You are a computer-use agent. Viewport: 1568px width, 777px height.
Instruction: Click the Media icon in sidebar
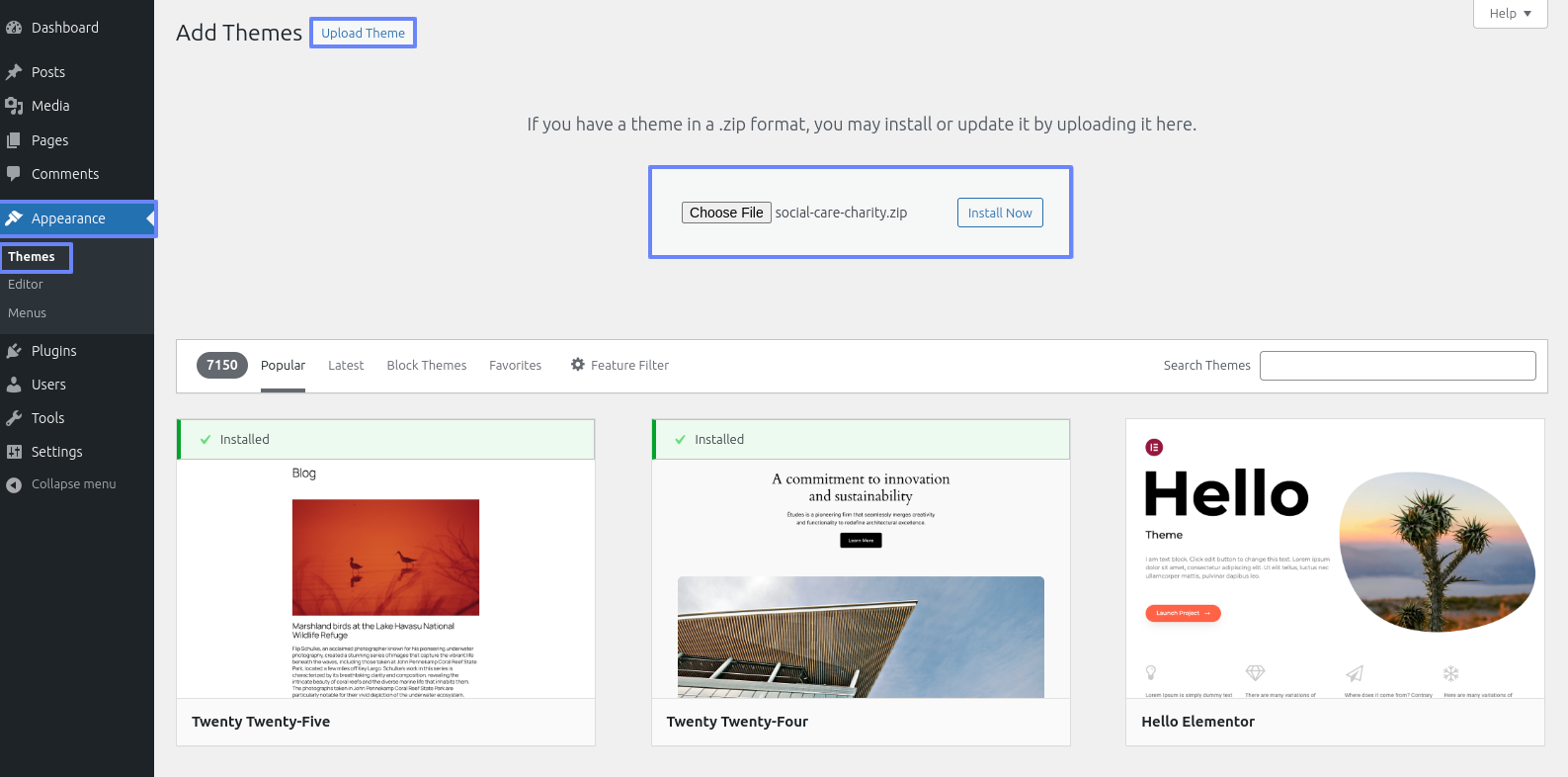click(x=14, y=106)
